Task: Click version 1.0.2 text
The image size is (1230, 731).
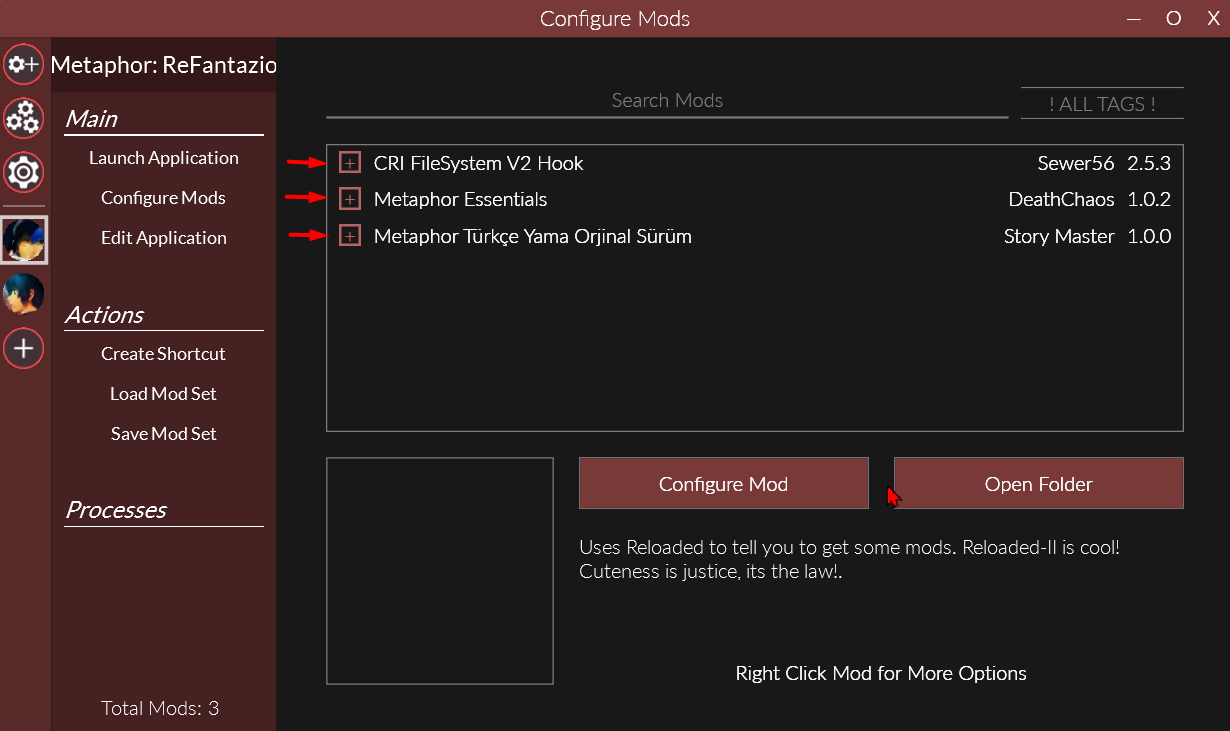Action: pyautogui.click(x=1149, y=199)
